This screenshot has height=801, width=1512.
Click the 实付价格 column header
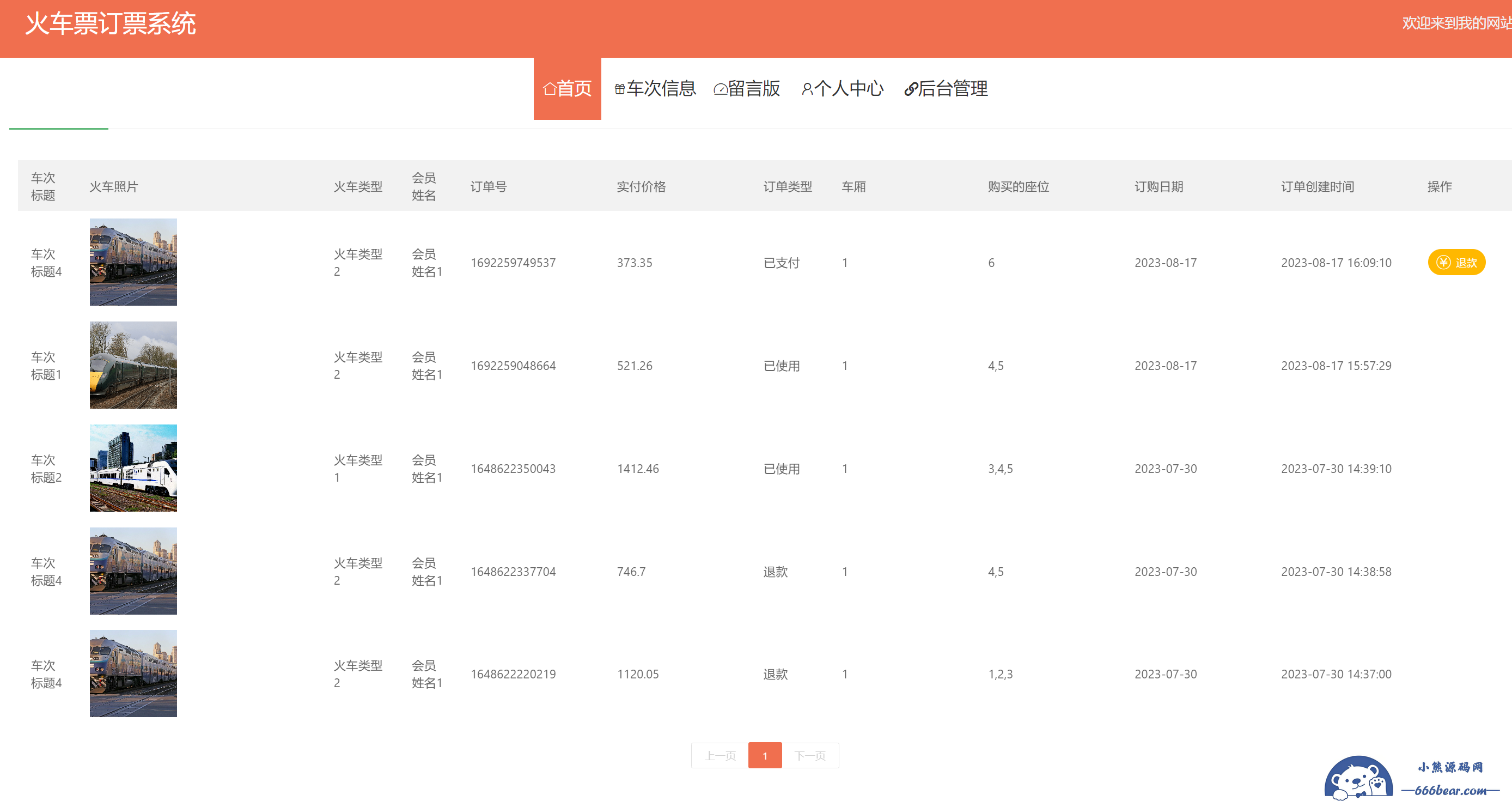[x=641, y=187]
